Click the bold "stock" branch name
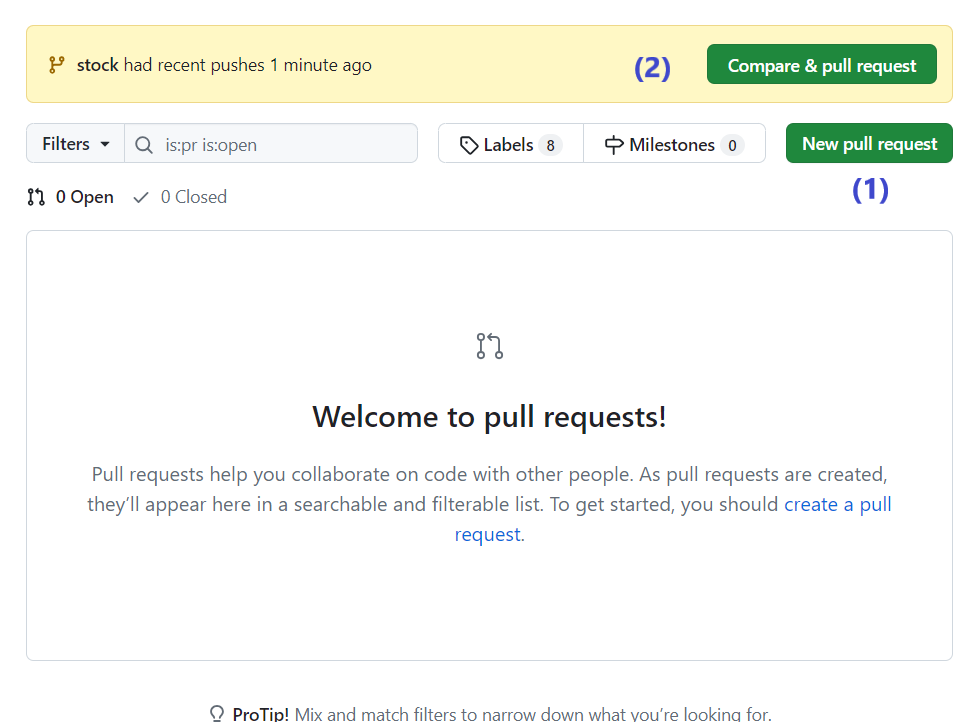The image size is (978, 722). (x=98, y=65)
